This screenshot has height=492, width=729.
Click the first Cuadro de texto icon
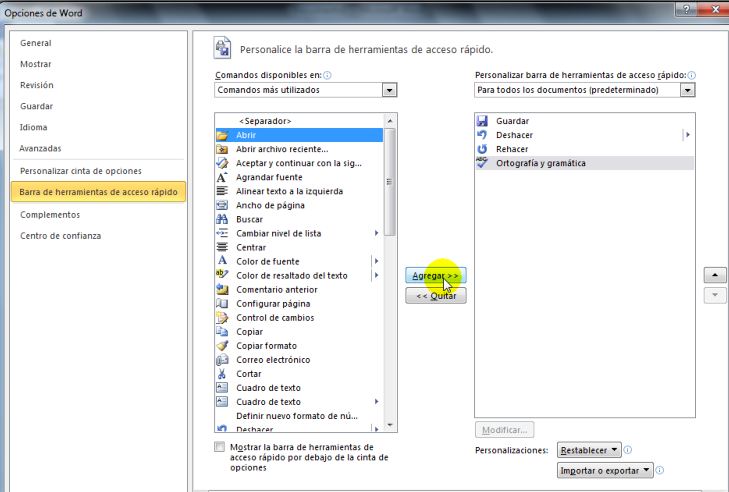tap(222, 387)
